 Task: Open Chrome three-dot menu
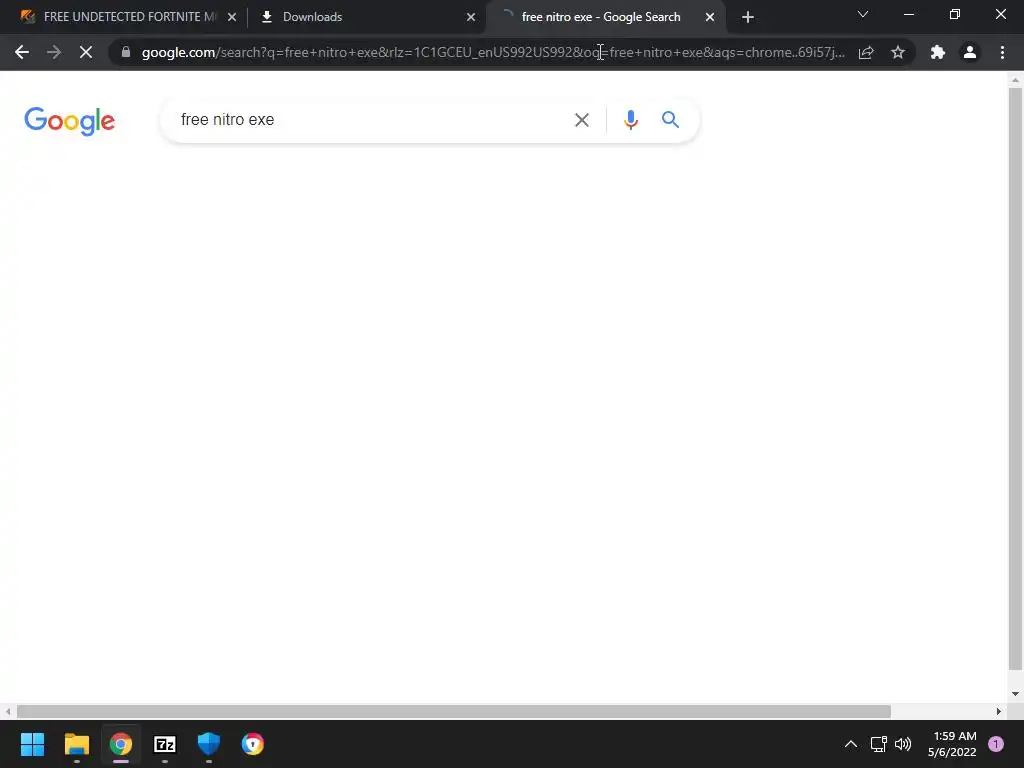click(x=1002, y=52)
